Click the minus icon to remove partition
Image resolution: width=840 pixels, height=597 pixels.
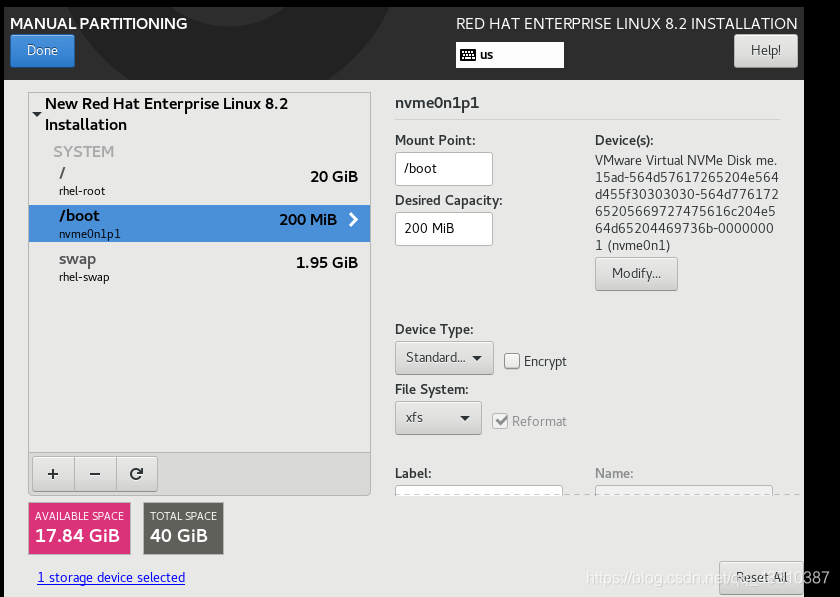click(95, 474)
